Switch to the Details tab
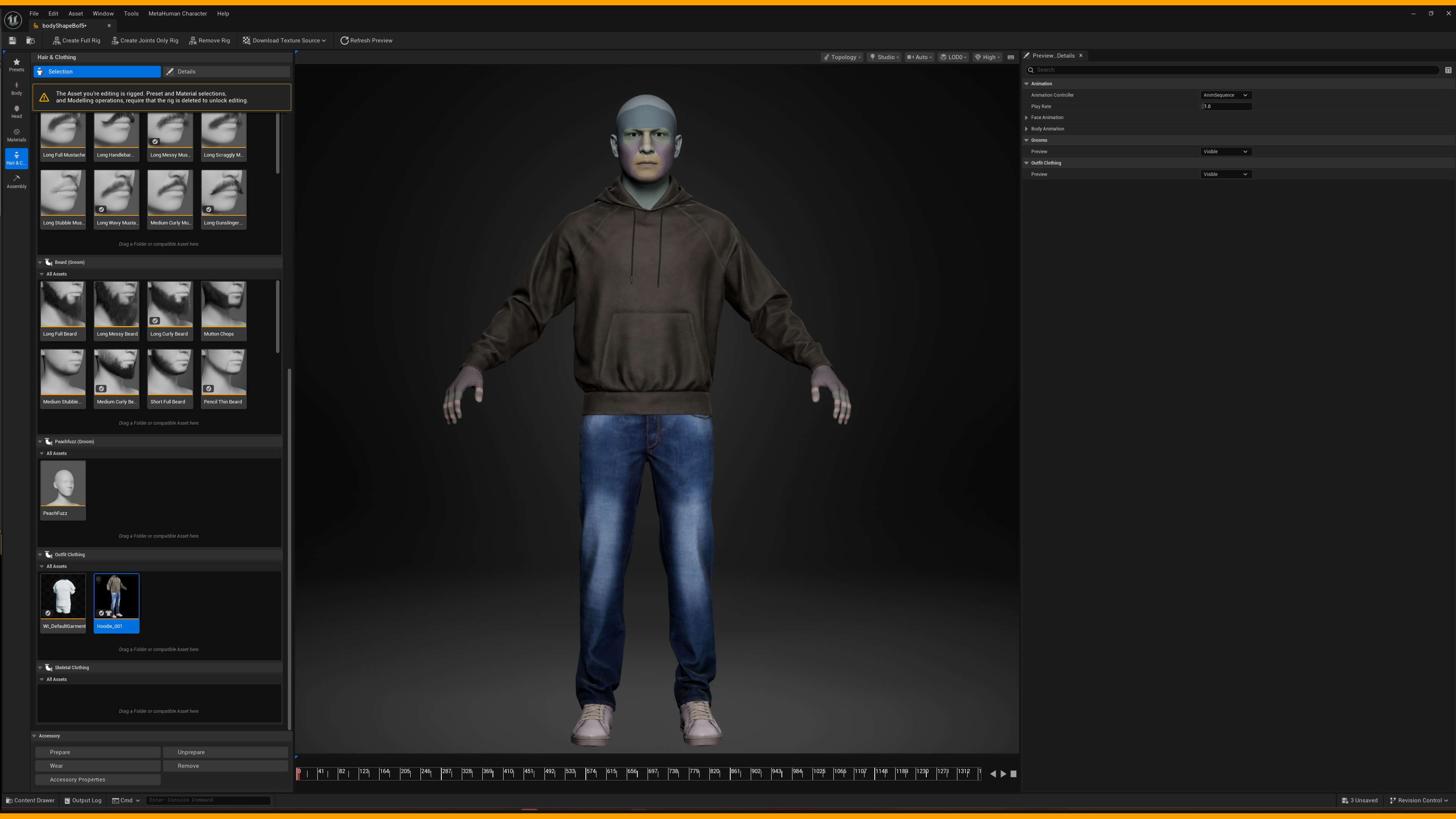 [x=227, y=72]
